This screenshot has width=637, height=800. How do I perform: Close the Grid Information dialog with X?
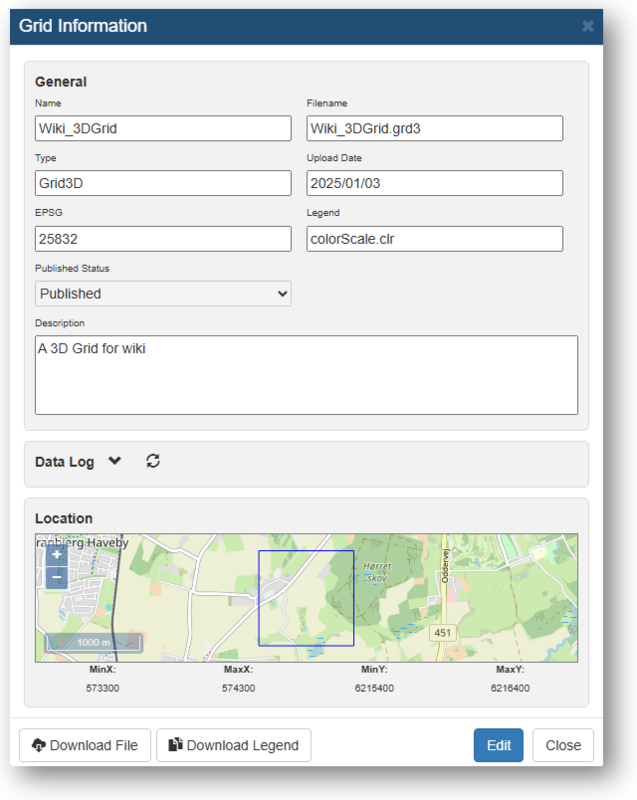(588, 26)
